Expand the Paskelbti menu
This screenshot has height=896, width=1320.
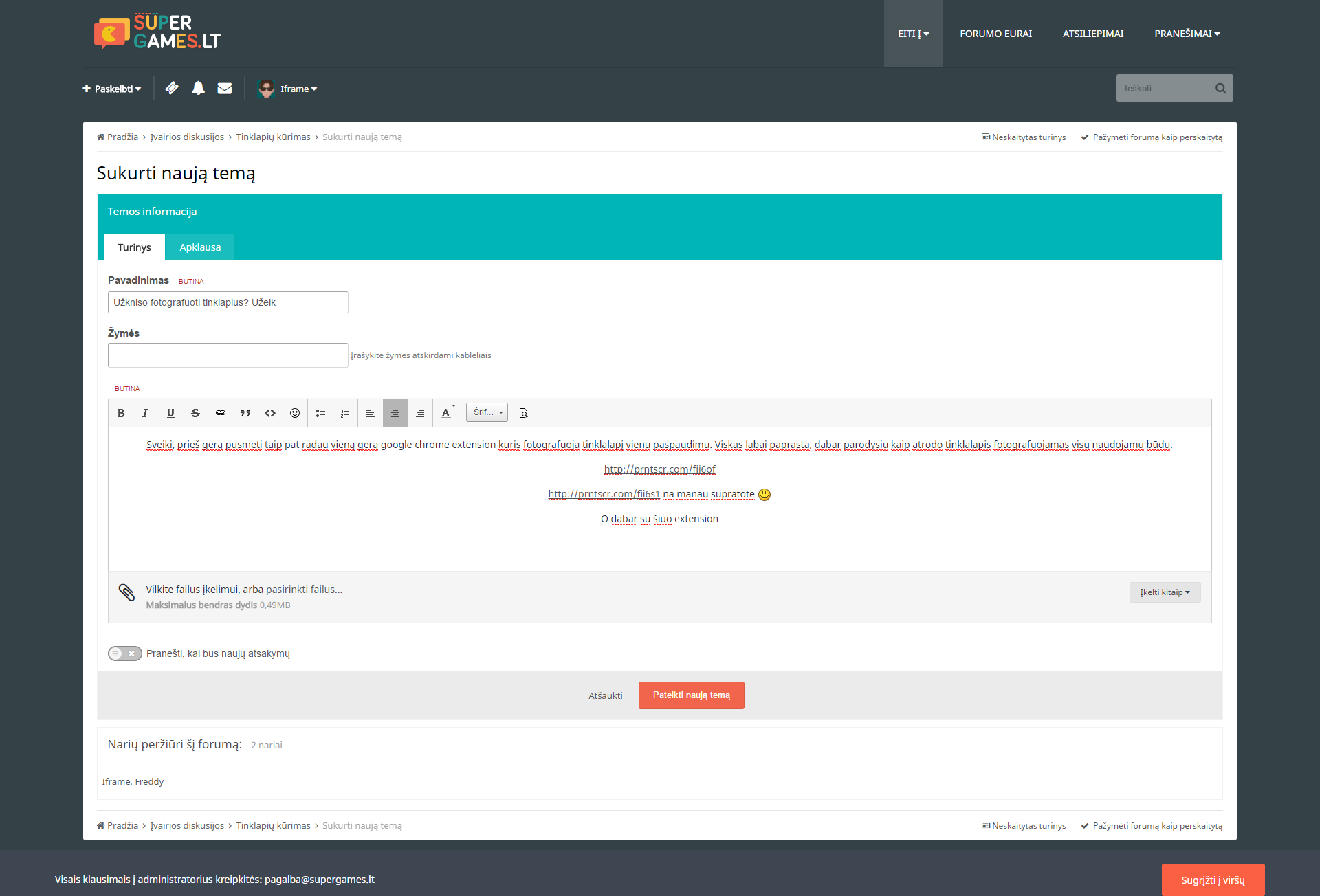[112, 89]
